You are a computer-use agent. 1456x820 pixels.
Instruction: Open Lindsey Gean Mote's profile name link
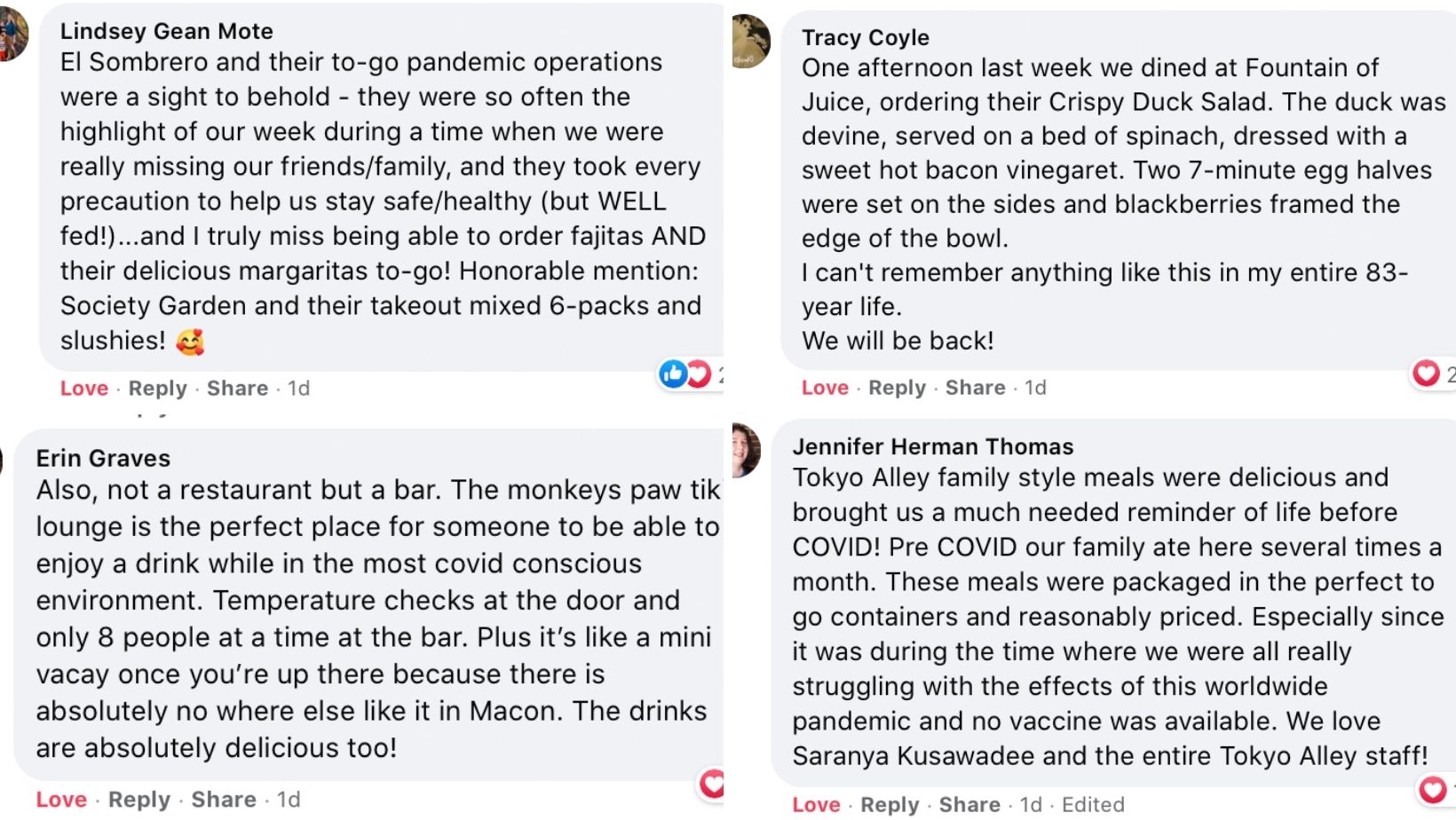(x=166, y=31)
